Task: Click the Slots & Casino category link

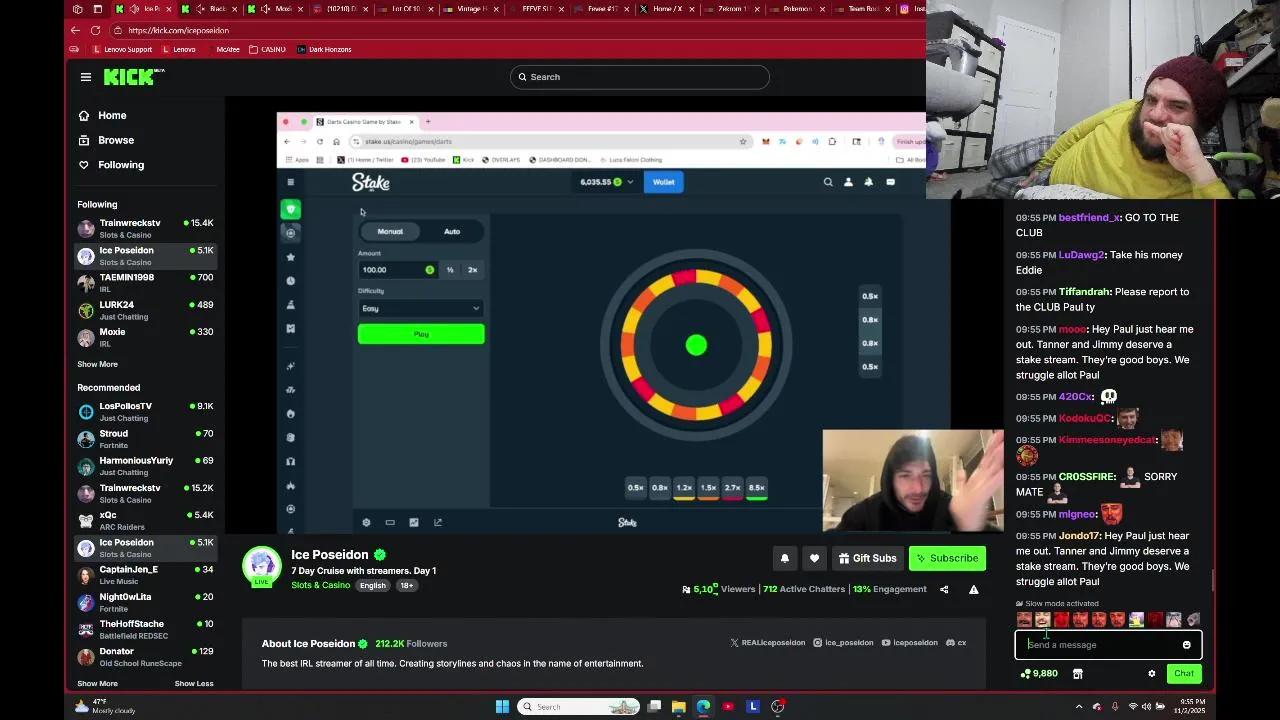Action: click(320, 585)
